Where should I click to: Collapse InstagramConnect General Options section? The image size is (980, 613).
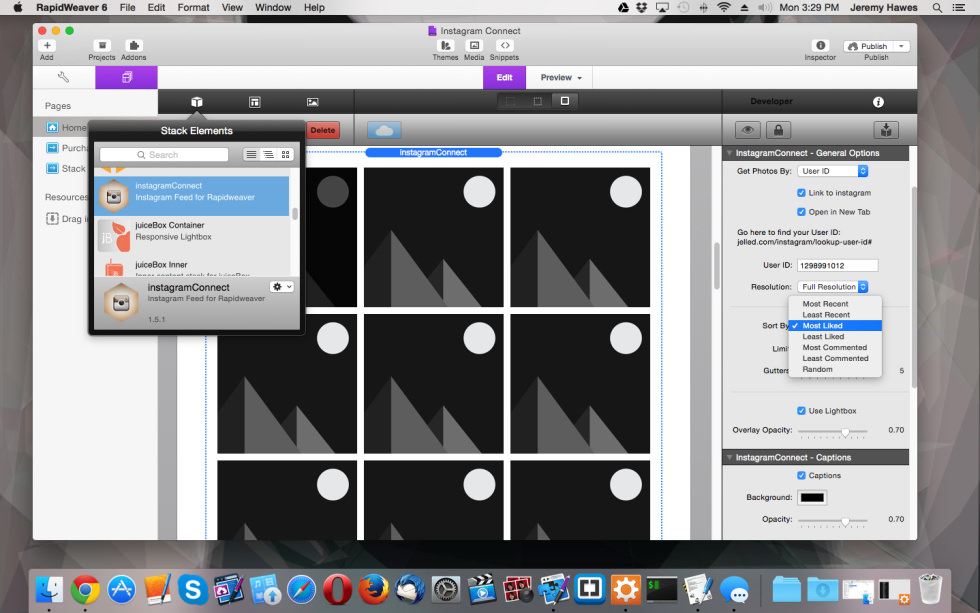coord(729,152)
